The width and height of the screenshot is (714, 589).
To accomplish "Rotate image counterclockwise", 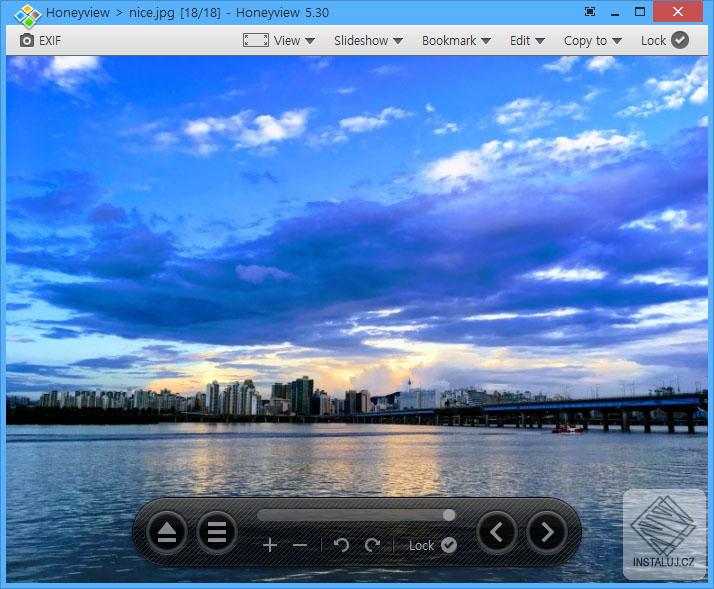I will tap(342, 545).
